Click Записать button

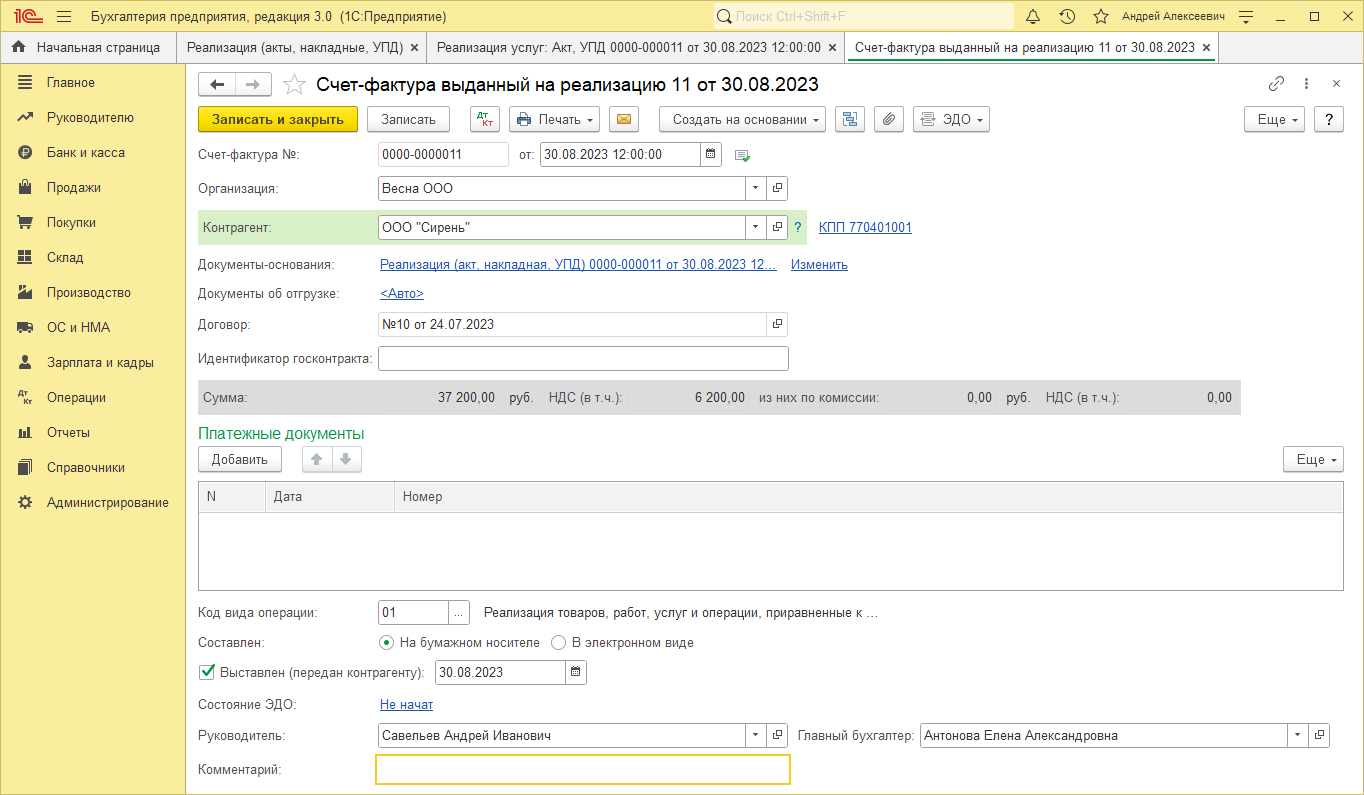[x=408, y=119]
